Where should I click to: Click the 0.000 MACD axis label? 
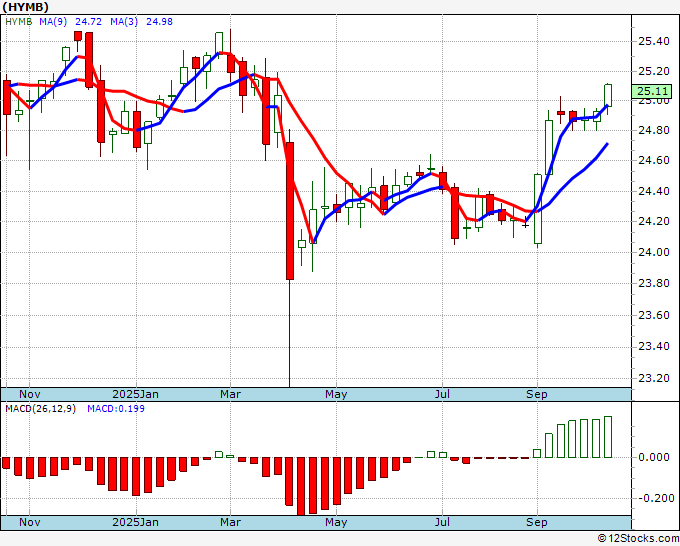coord(654,457)
